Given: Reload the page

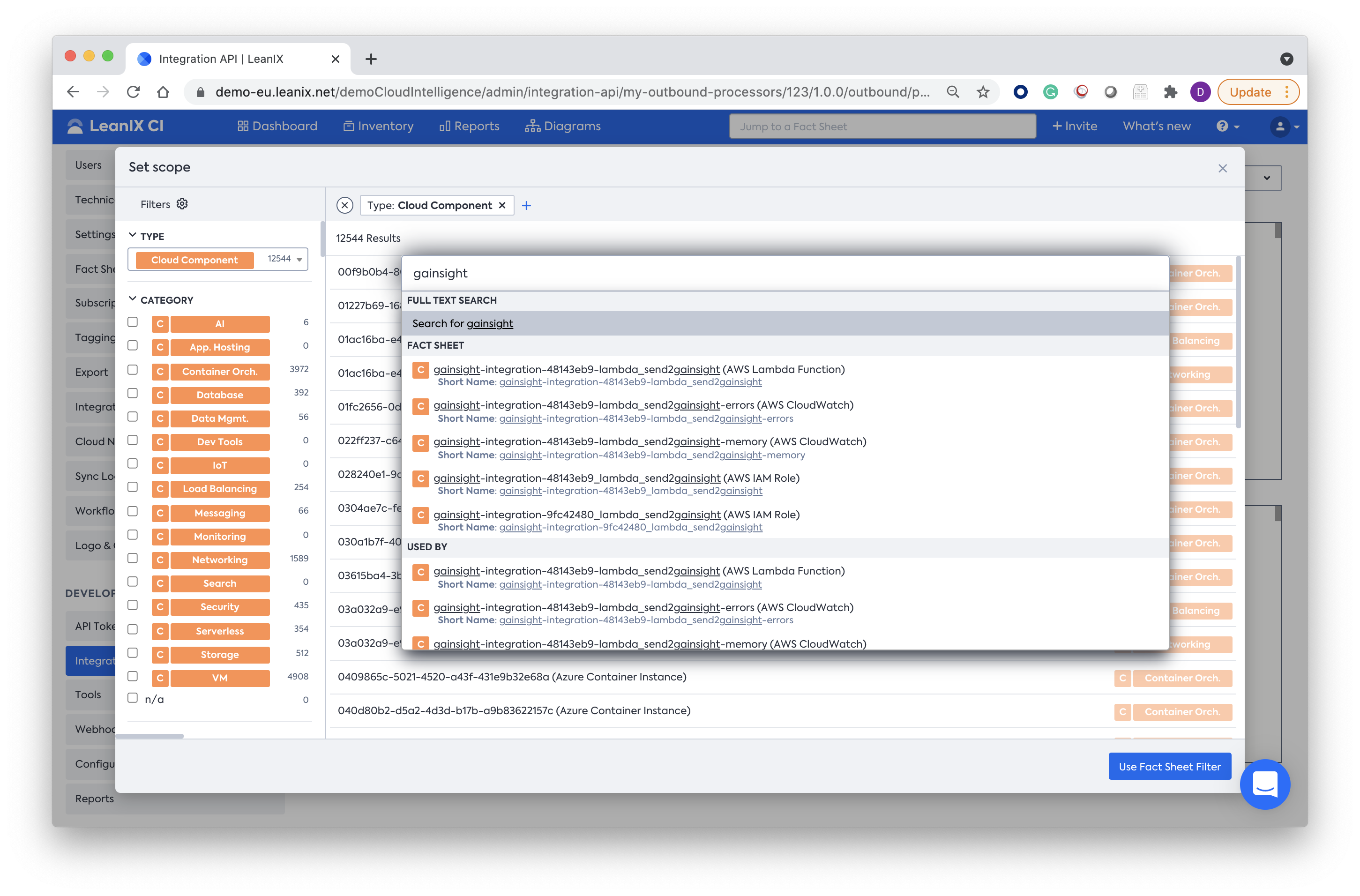Looking at the screenshot, I should (133, 92).
